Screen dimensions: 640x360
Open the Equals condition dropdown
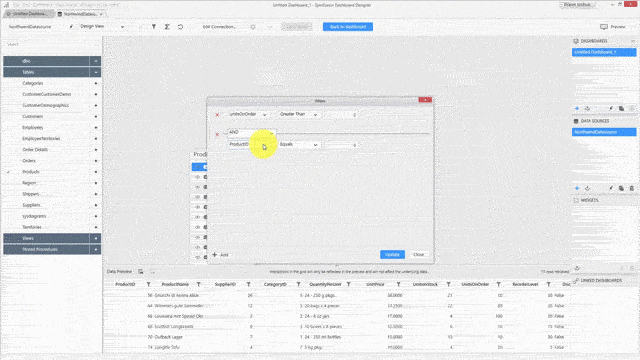point(298,144)
